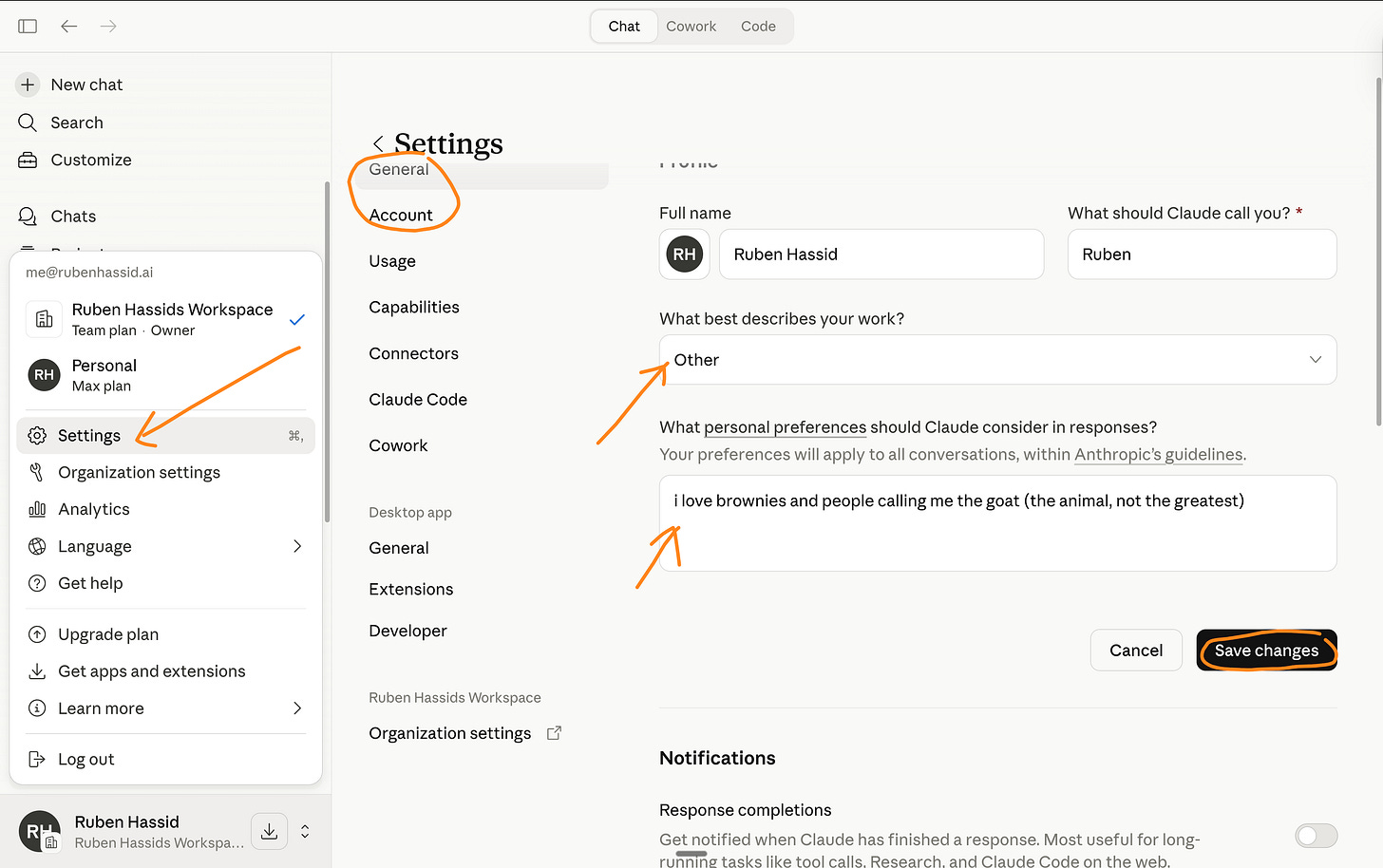The width and height of the screenshot is (1383, 868).
Task: Click the Language globe icon
Action: pyautogui.click(x=37, y=546)
